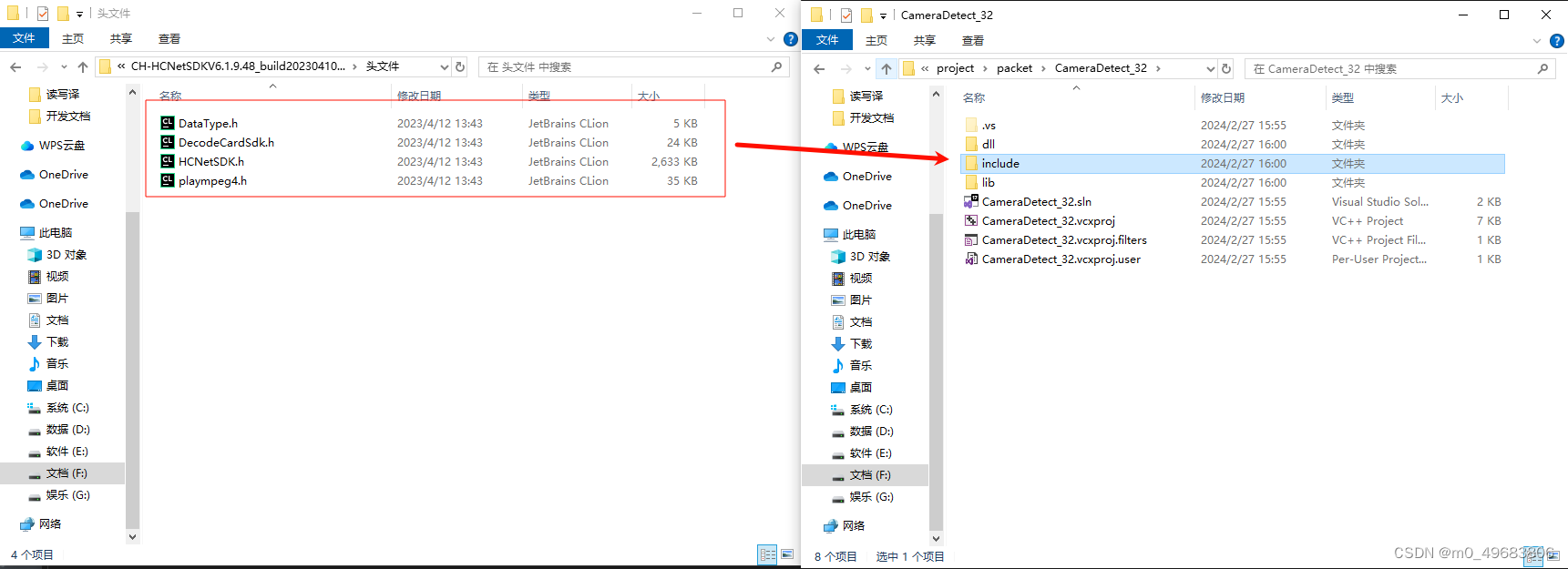
Task: Open 文件 menu in left window
Action: [x=25, y=38]
